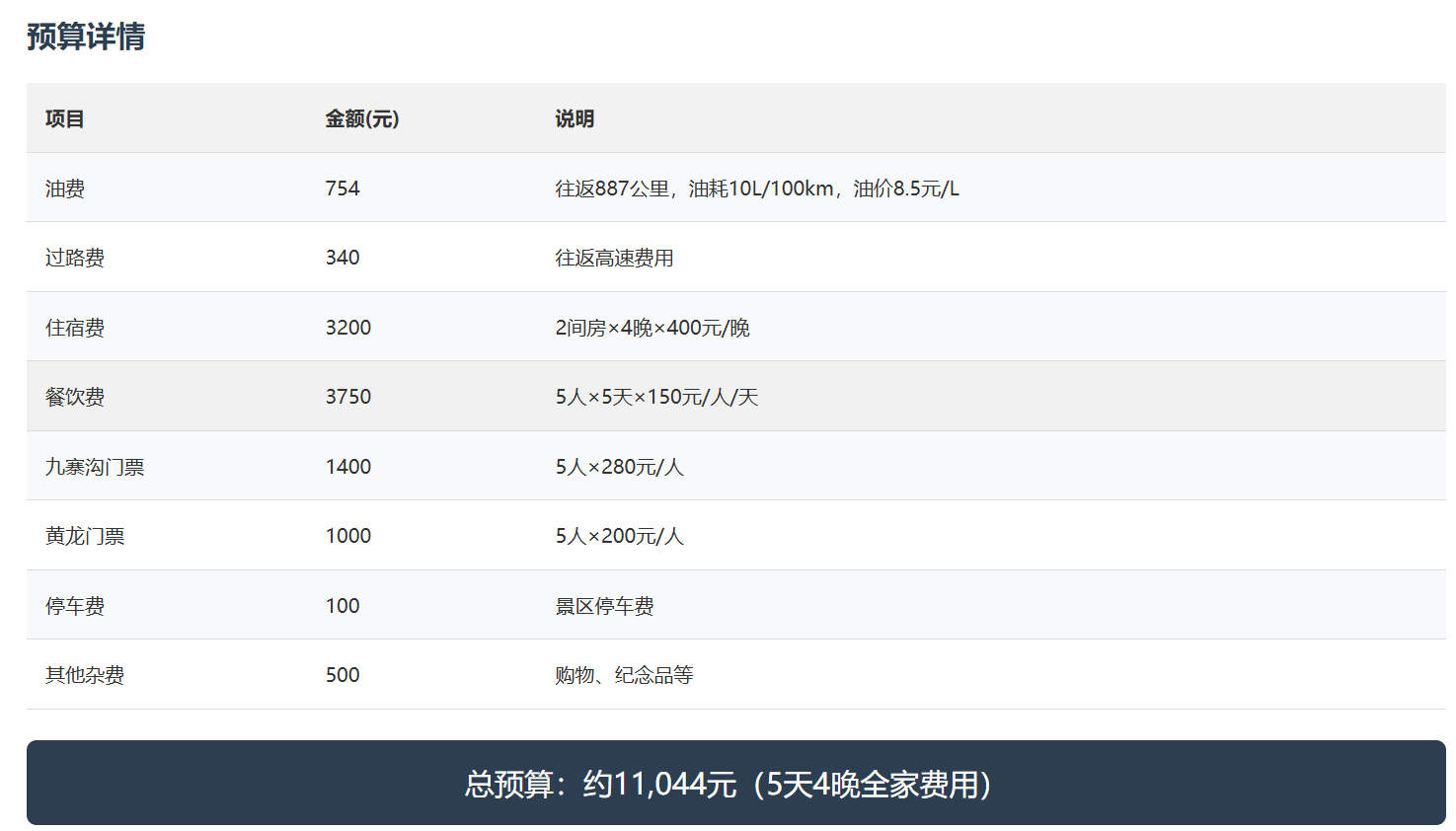
Task: Click the 停车费 row label
Action: [75, 606]
